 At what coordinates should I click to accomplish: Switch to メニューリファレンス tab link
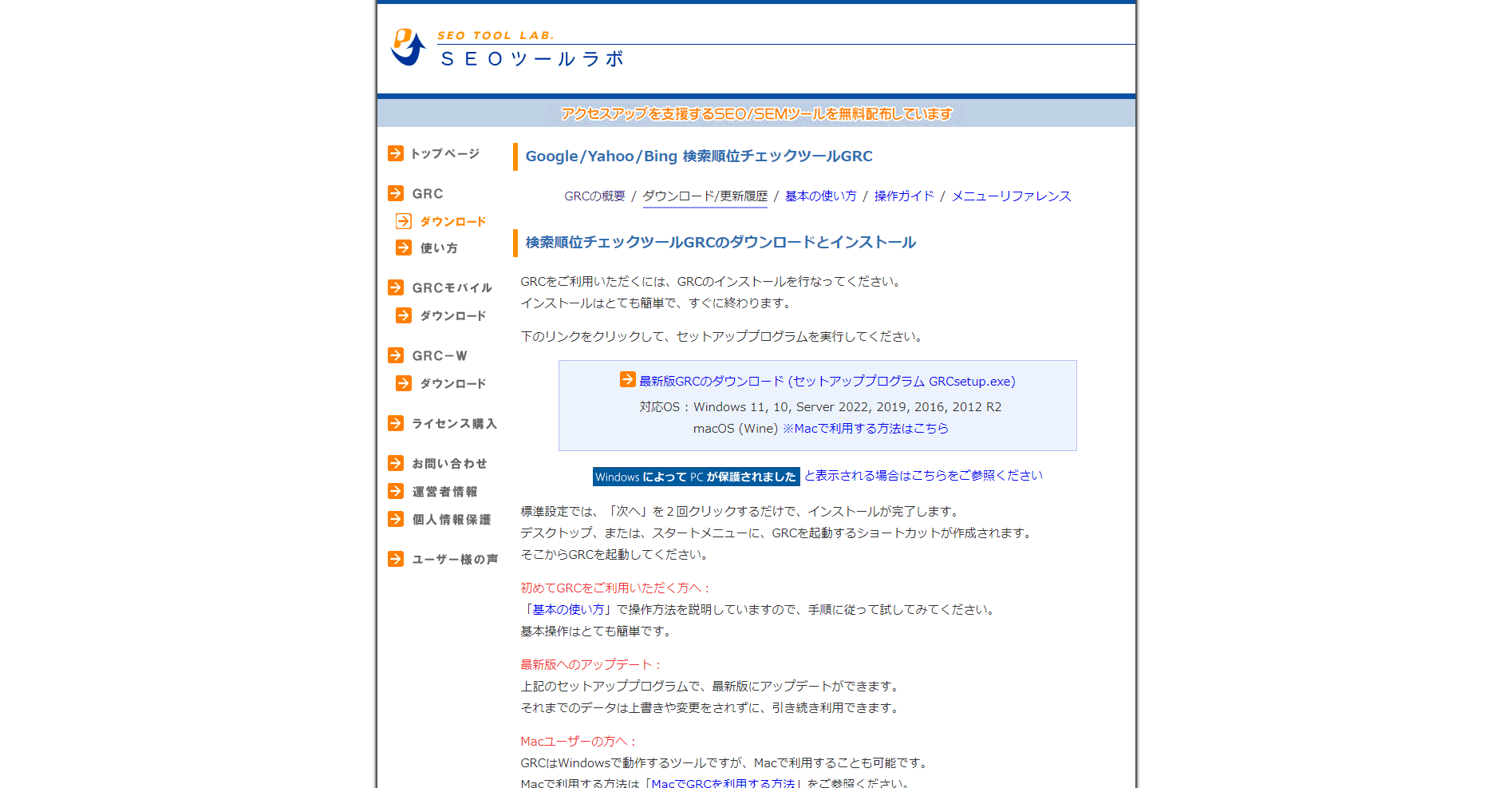click(x=1011, y=196)
